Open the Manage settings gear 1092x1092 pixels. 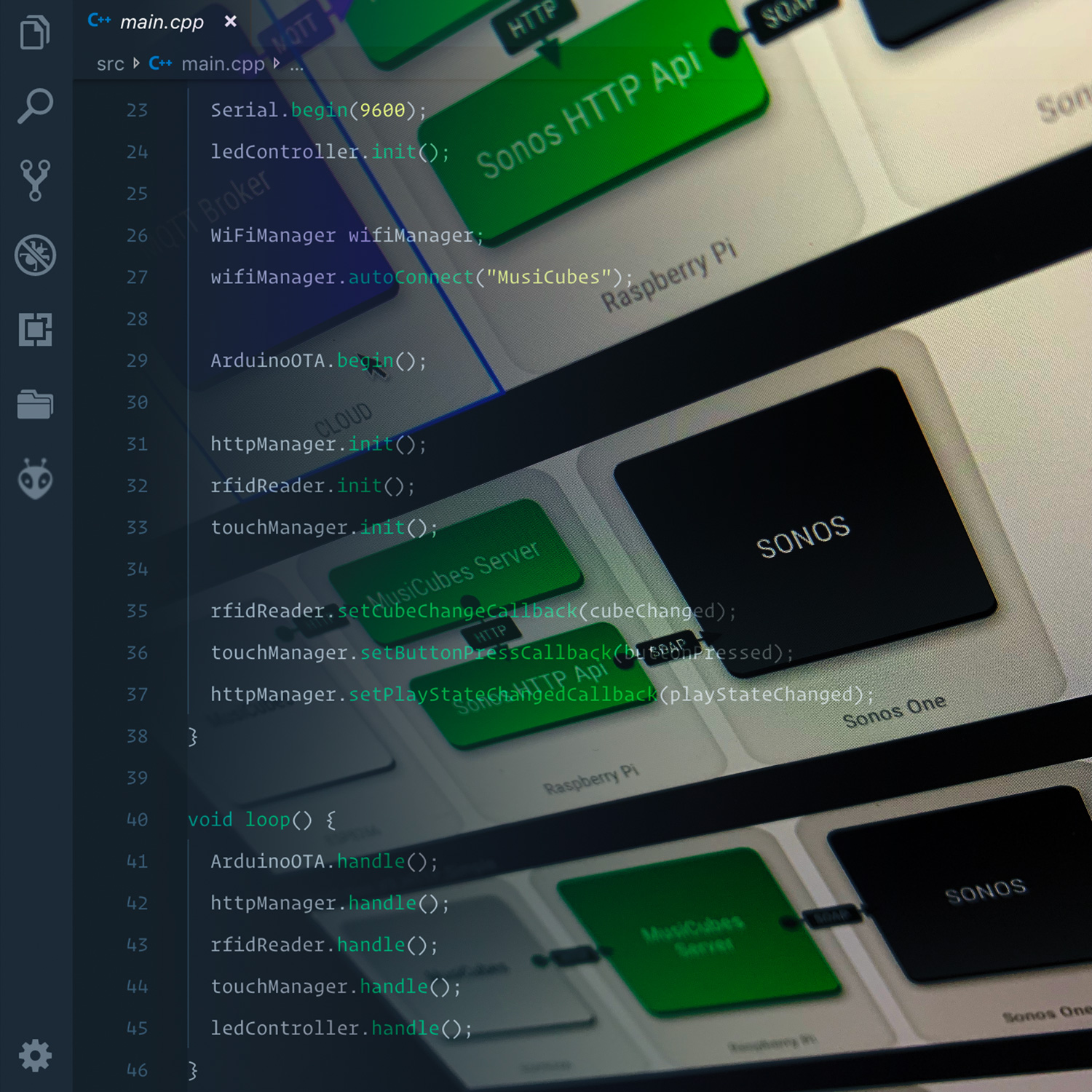pyautogui.click(x=35, y=1055)
